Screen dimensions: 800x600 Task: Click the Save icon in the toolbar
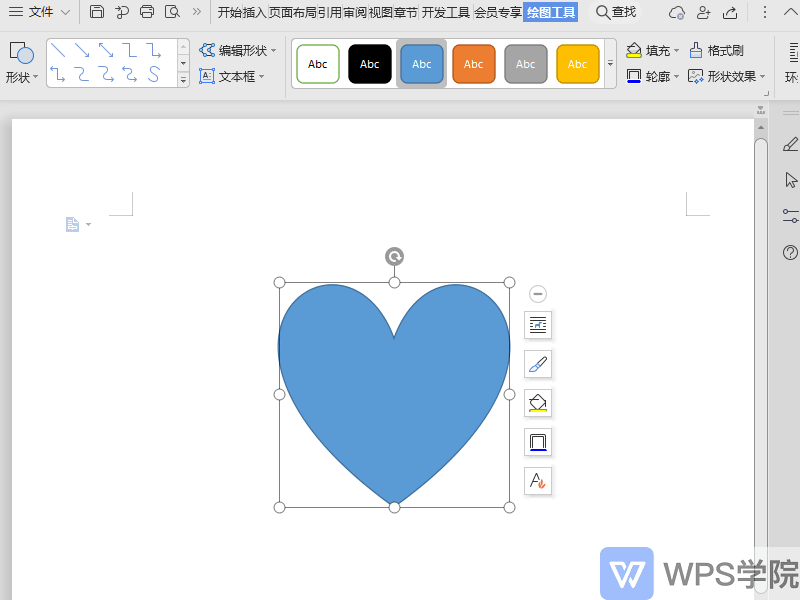pos(96,12)
